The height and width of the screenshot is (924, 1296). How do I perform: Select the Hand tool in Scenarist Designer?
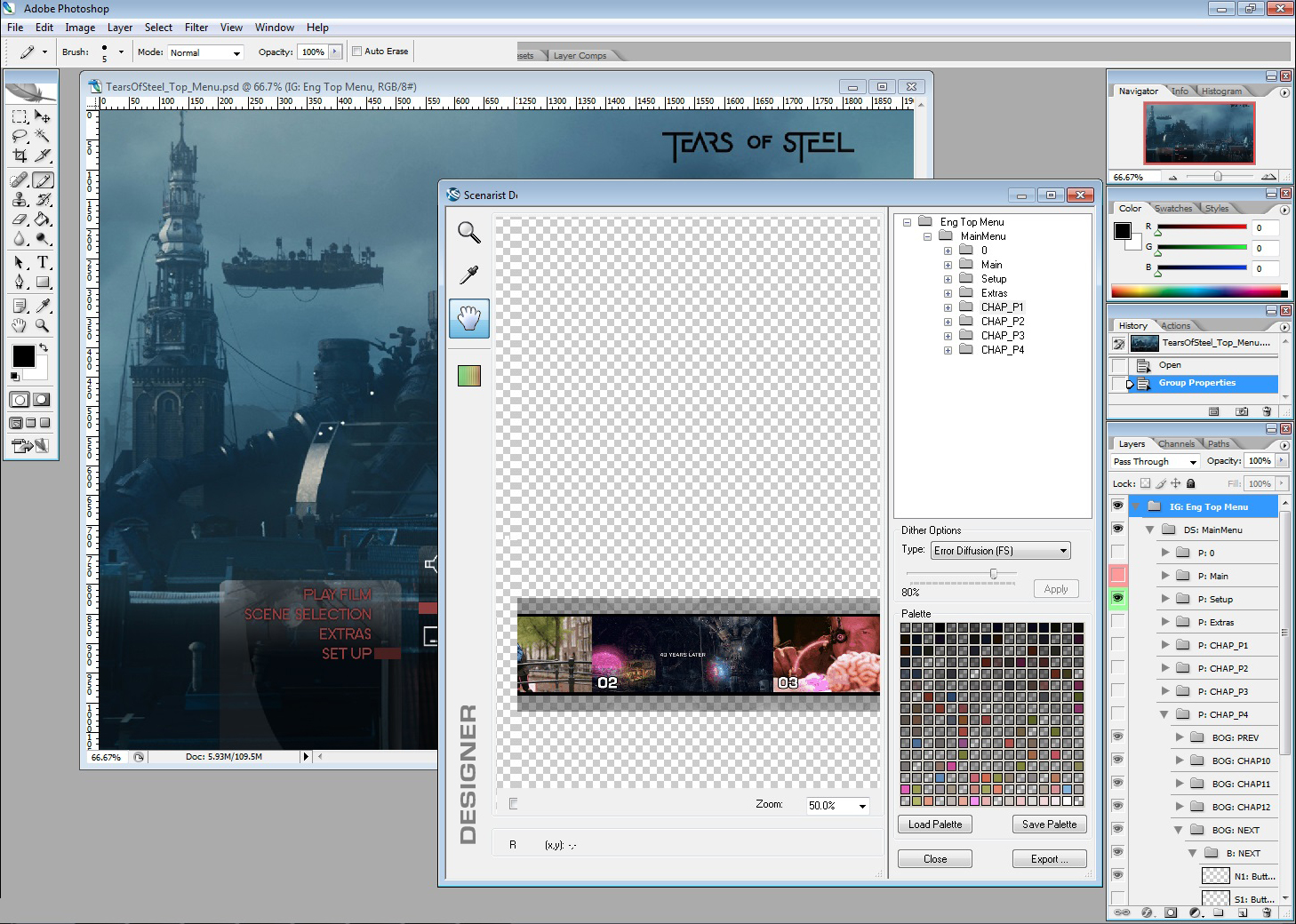point(468,318)
